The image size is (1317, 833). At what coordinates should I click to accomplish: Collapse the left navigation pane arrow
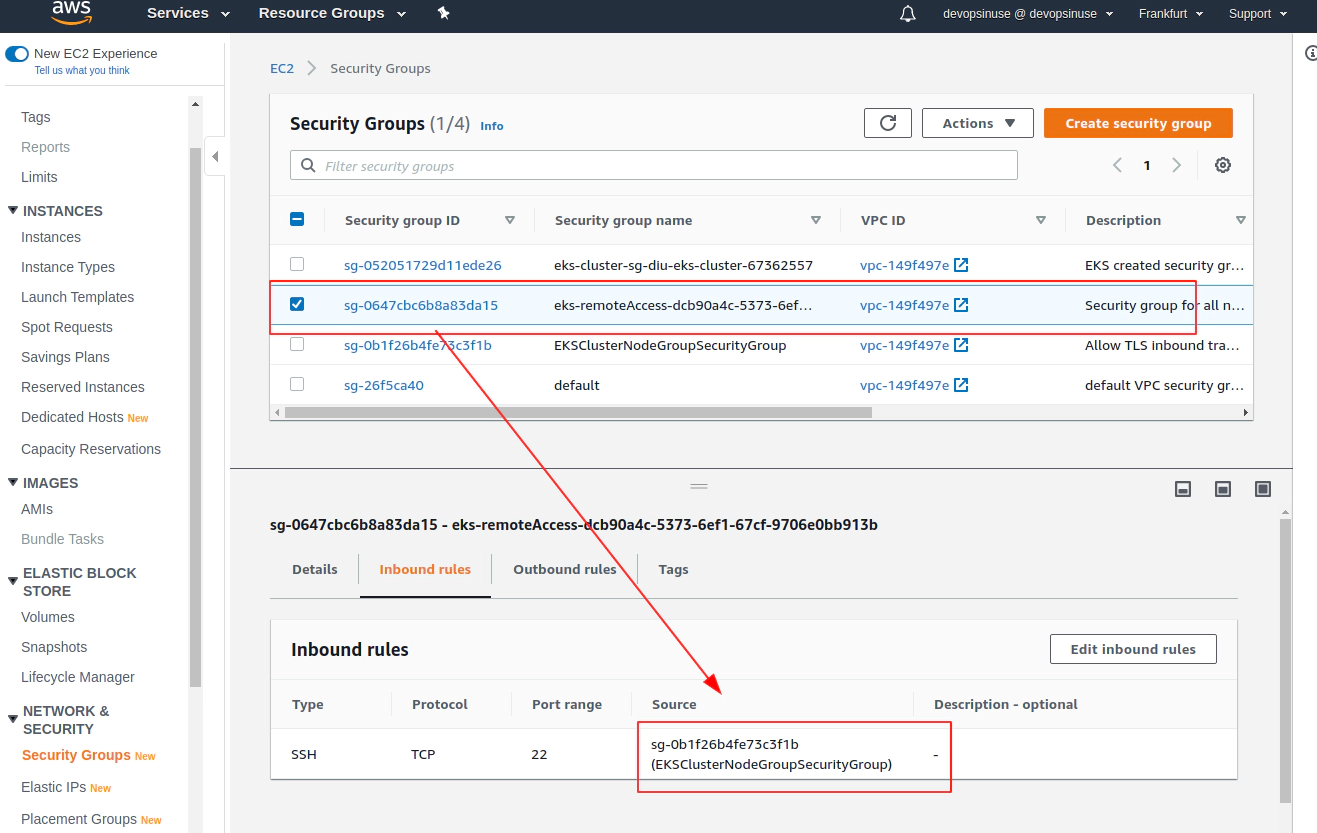pos(215,157)
